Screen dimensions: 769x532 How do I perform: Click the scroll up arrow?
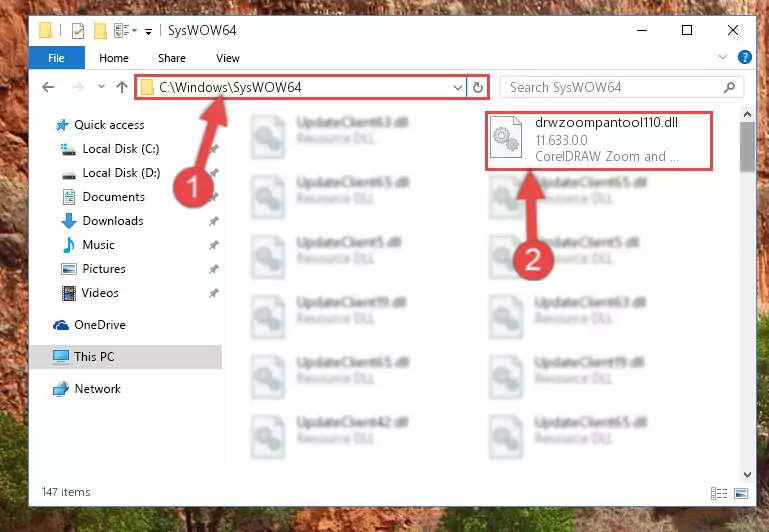[x=747, y=115]
